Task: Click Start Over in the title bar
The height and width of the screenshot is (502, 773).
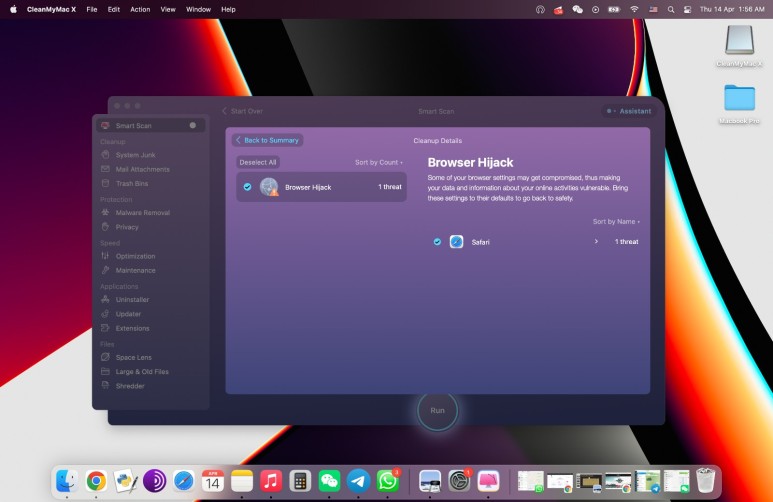Action: point(243,111)
